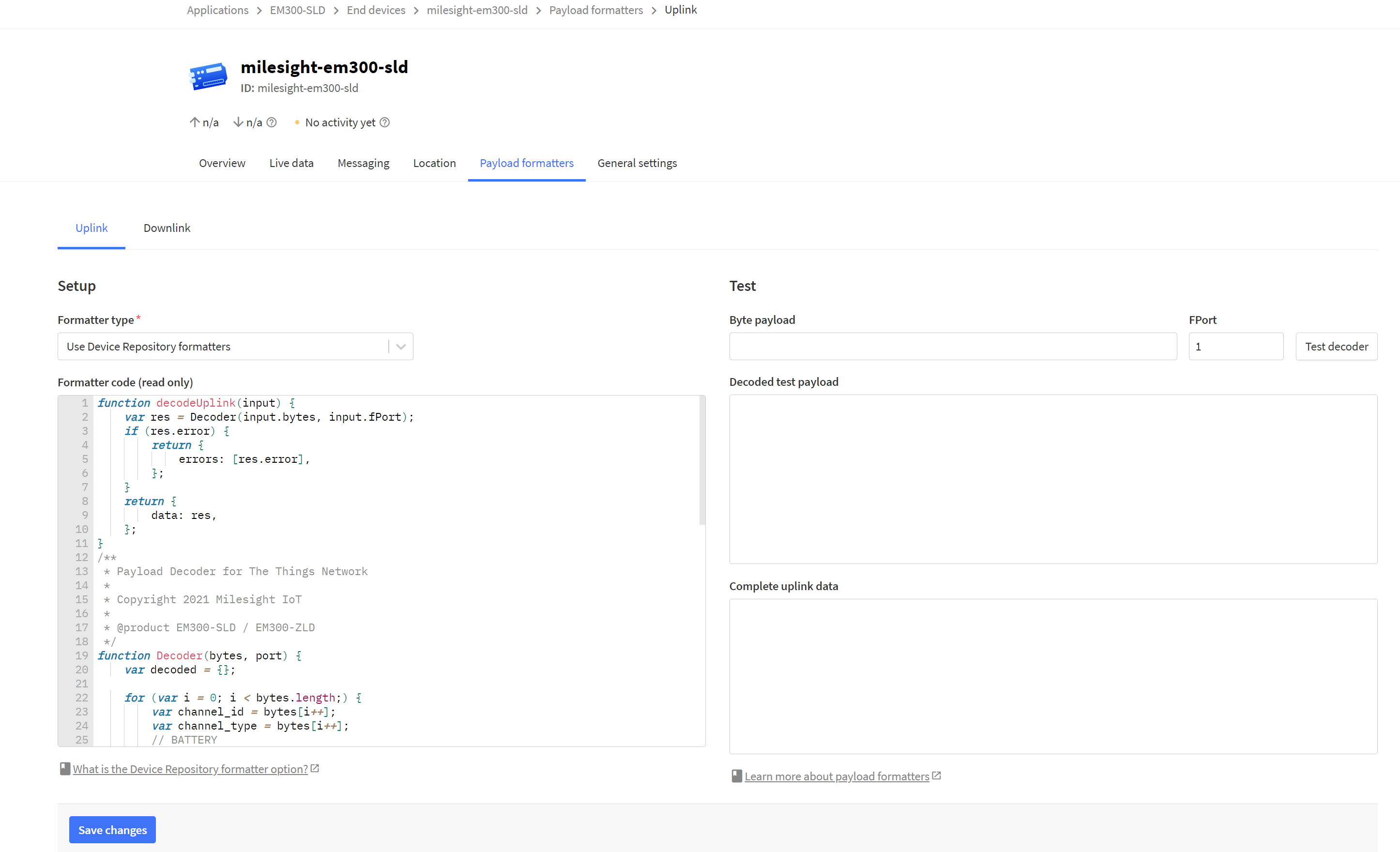Click line number 22 in code gutter
The width and height of the screenshot is (1400, 852).
pyautogui.click(x=82, y=698)
